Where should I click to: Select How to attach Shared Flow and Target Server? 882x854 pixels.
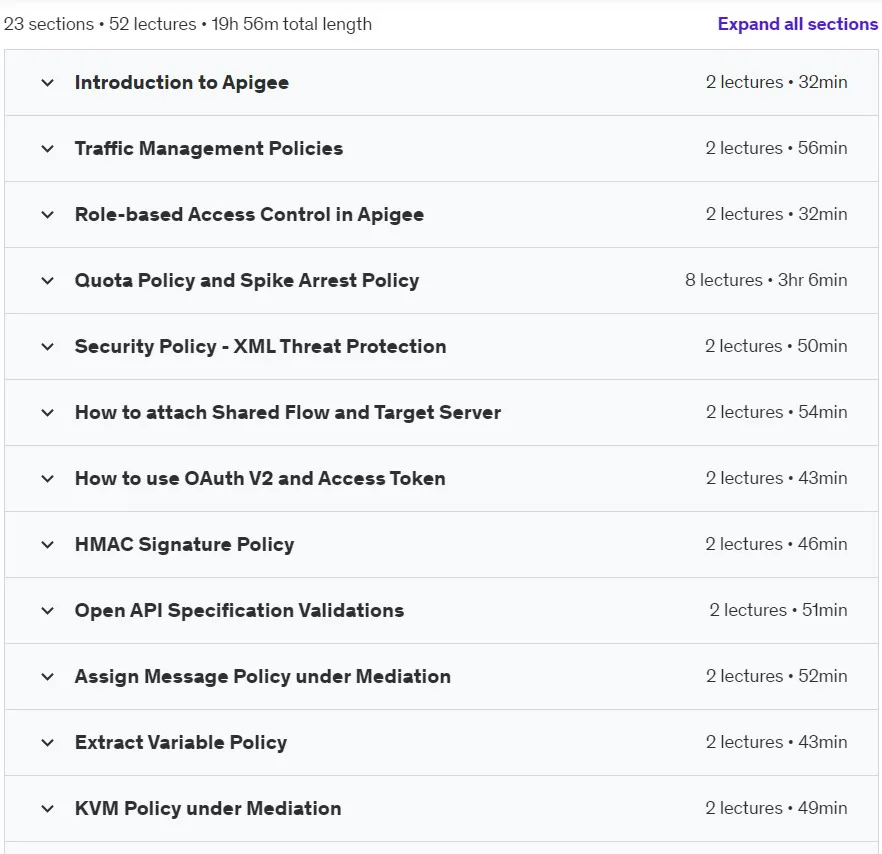click(x=287, y=412)
